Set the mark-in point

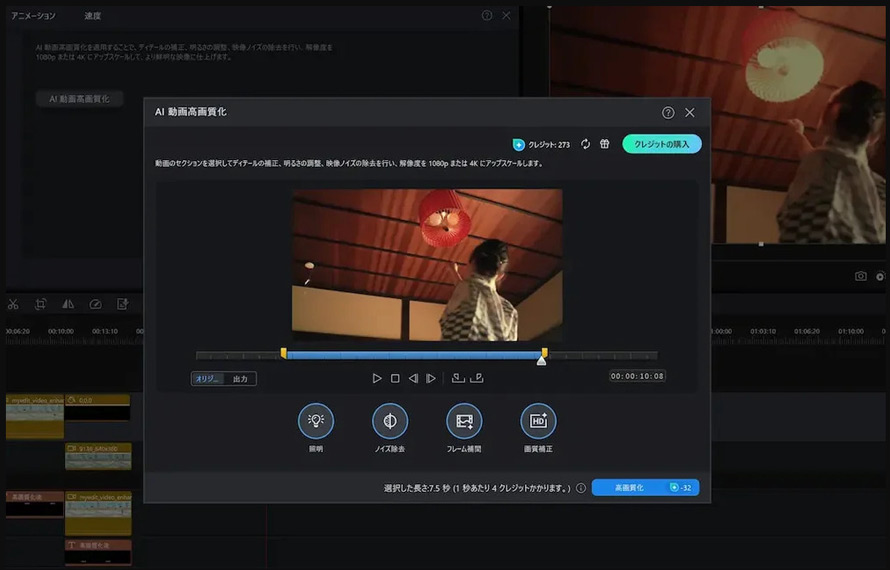457,378
